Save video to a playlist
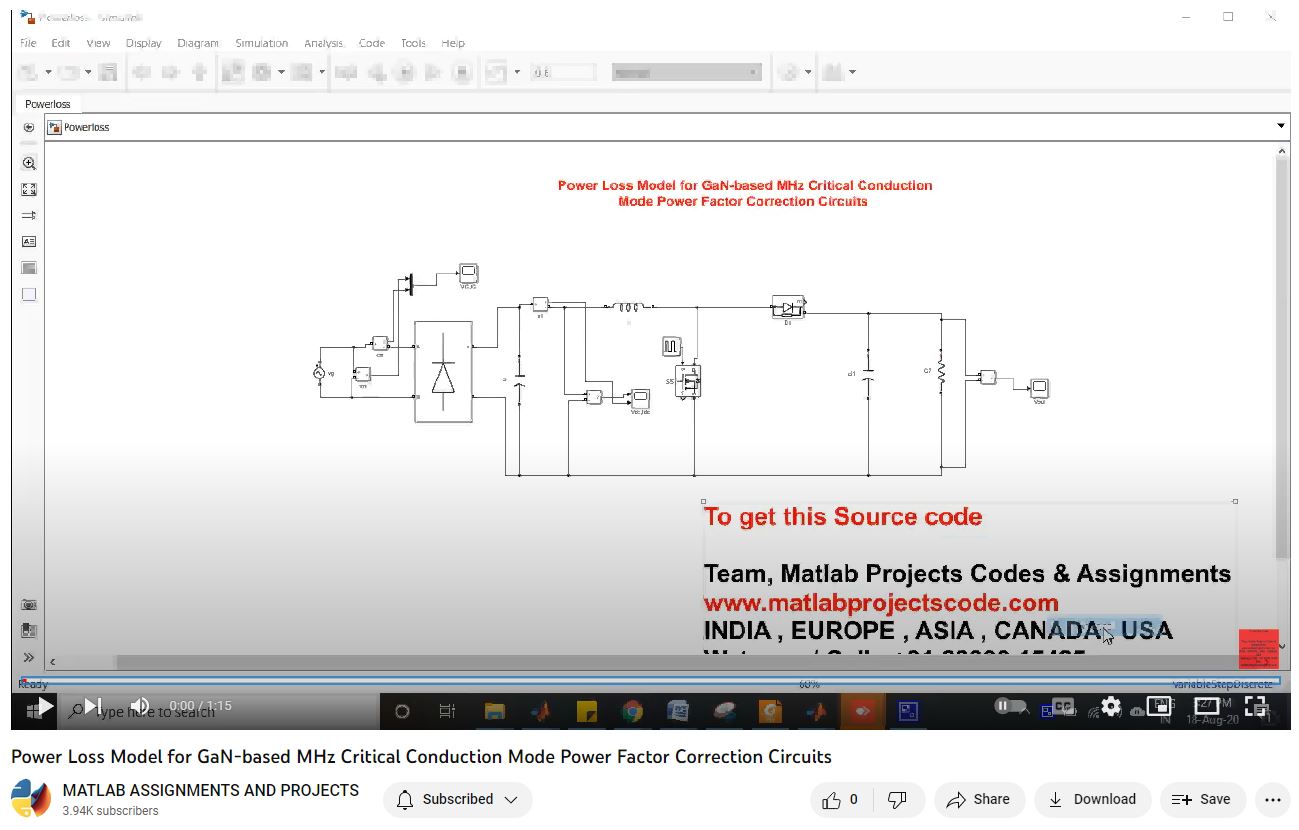Screen dimensions: 1299x830 coord(1201,799)
